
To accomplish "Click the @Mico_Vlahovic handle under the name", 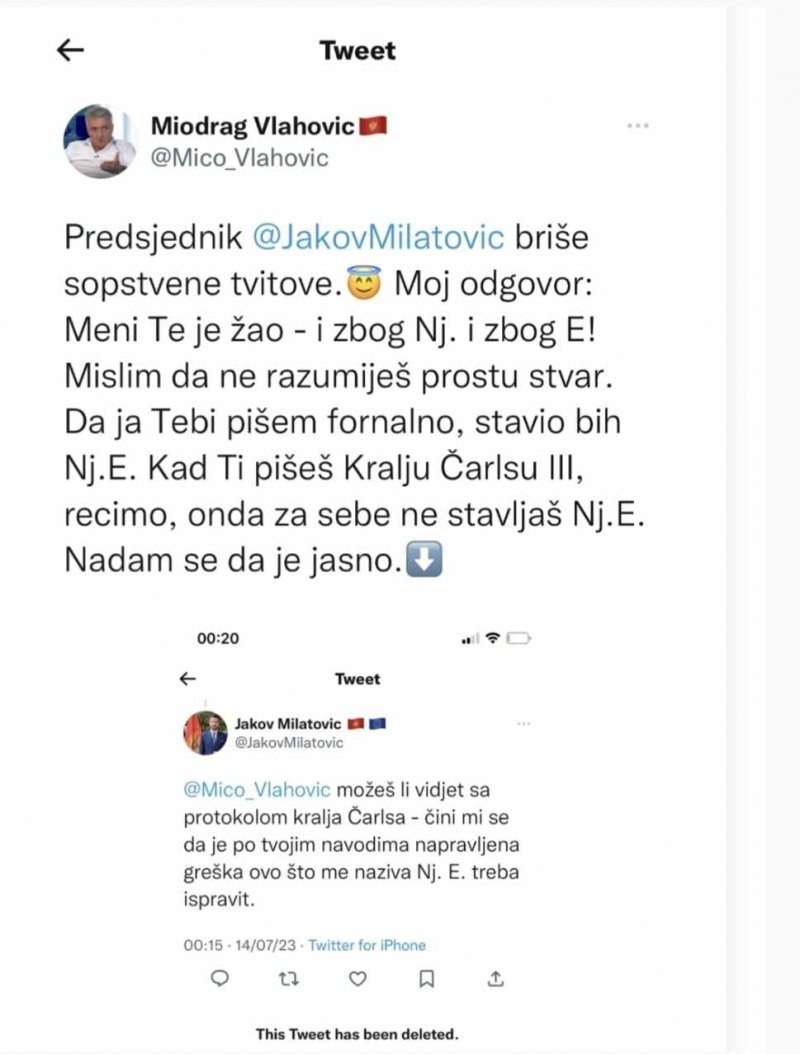I will [239, 158].
